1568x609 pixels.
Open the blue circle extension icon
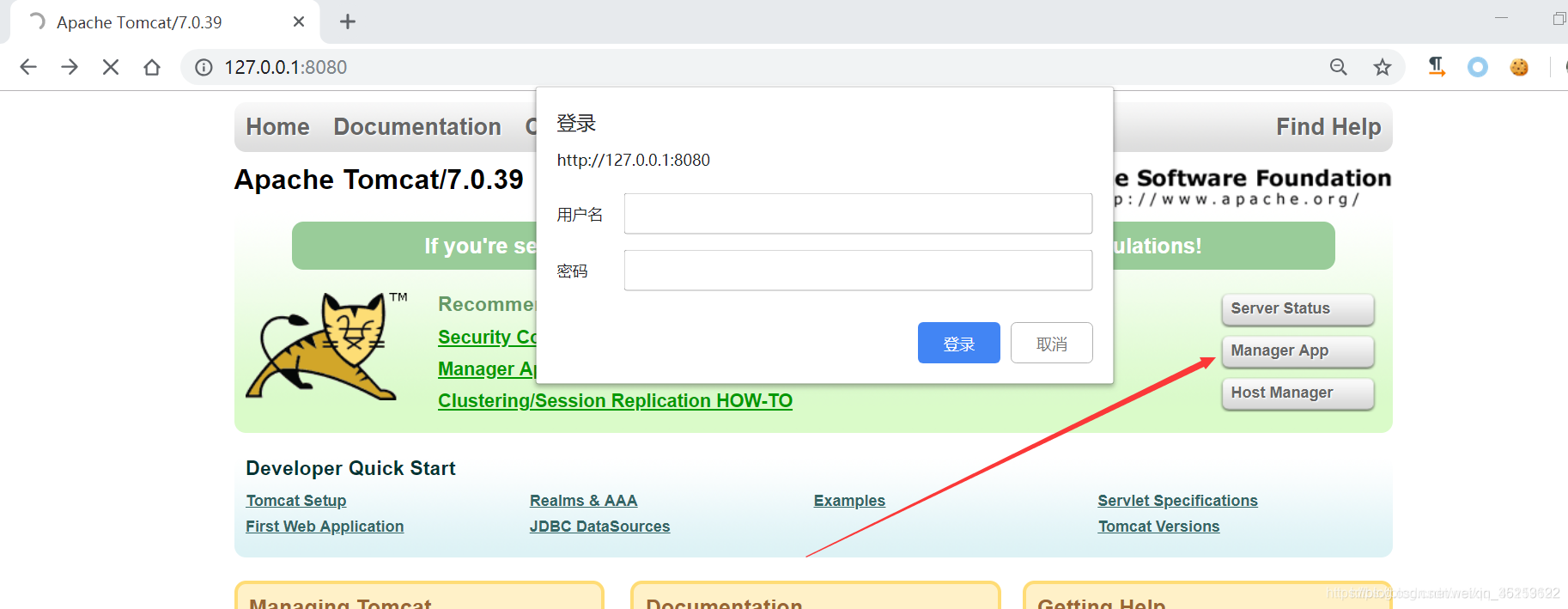[x=1477, y=67]
